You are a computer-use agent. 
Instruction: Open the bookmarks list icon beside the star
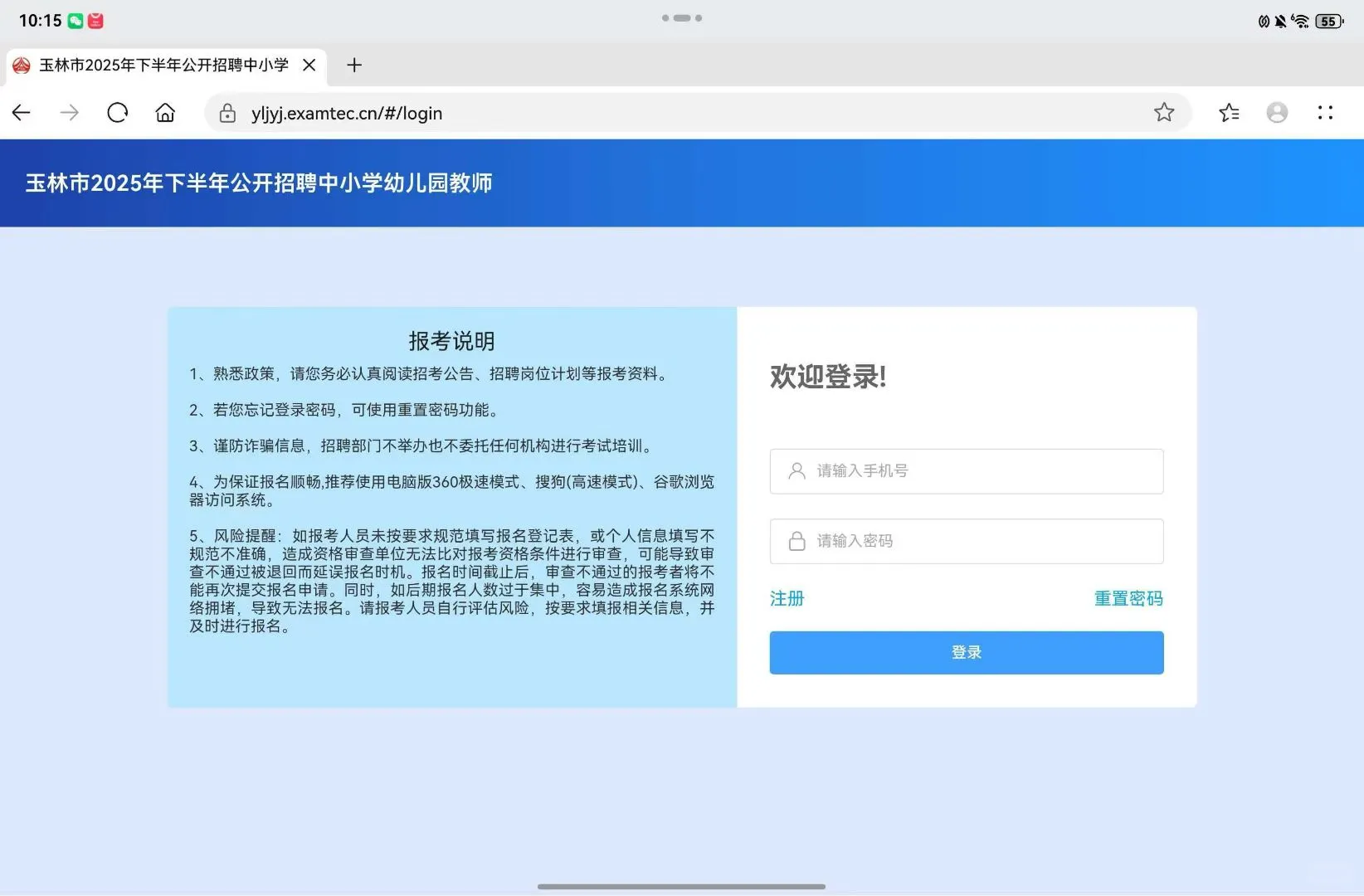pos(1229,112)
